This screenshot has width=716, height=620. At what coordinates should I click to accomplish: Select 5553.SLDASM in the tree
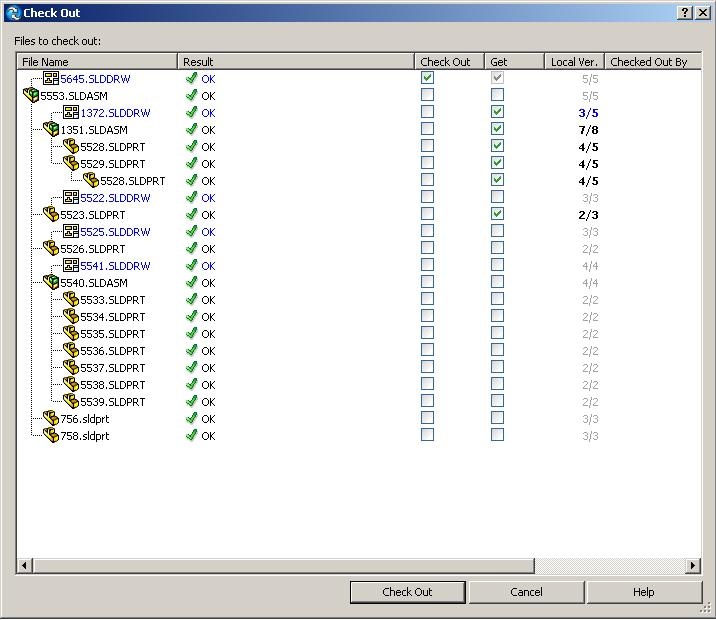74,96
